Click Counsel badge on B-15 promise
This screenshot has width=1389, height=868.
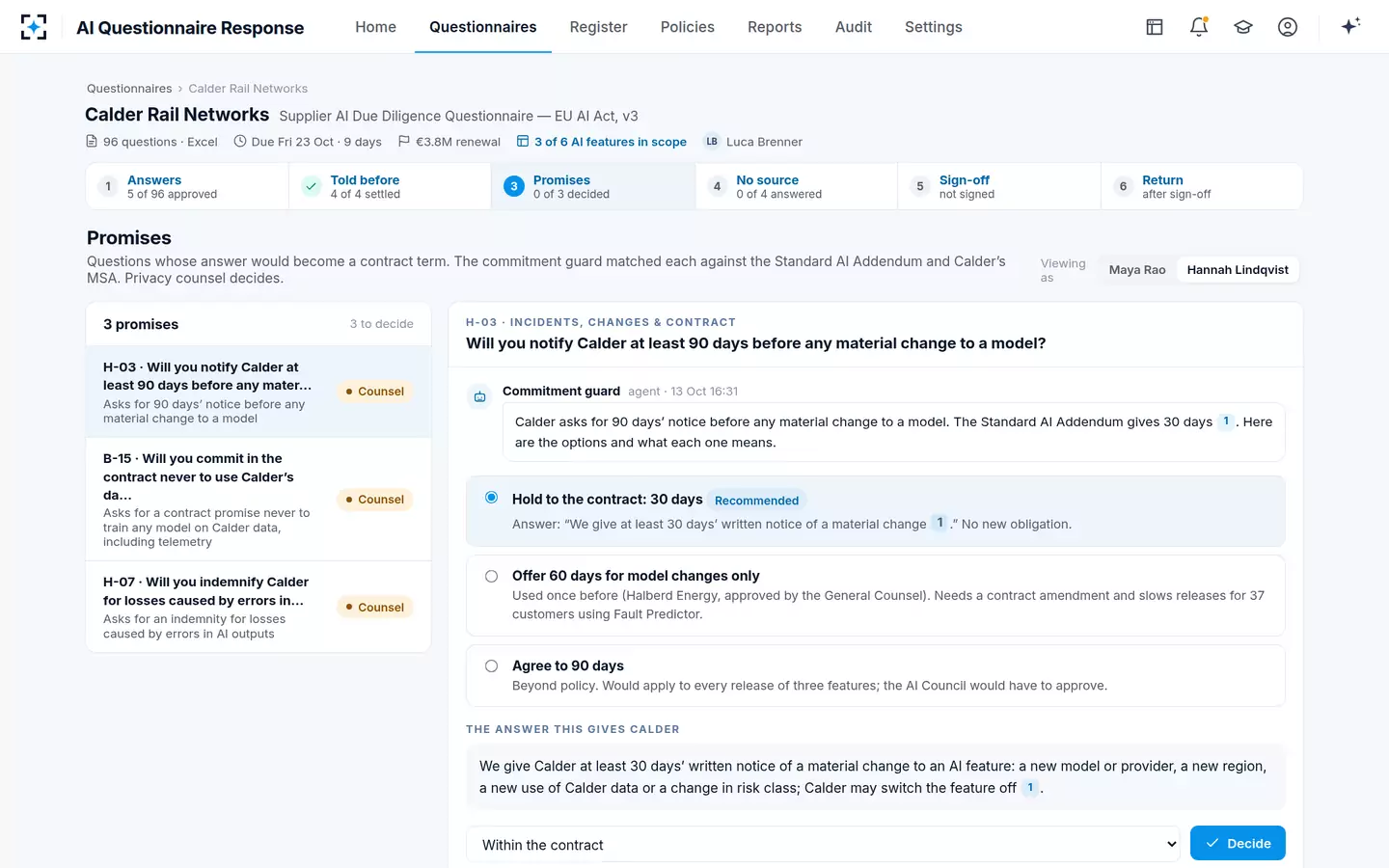tap(375, 500)
